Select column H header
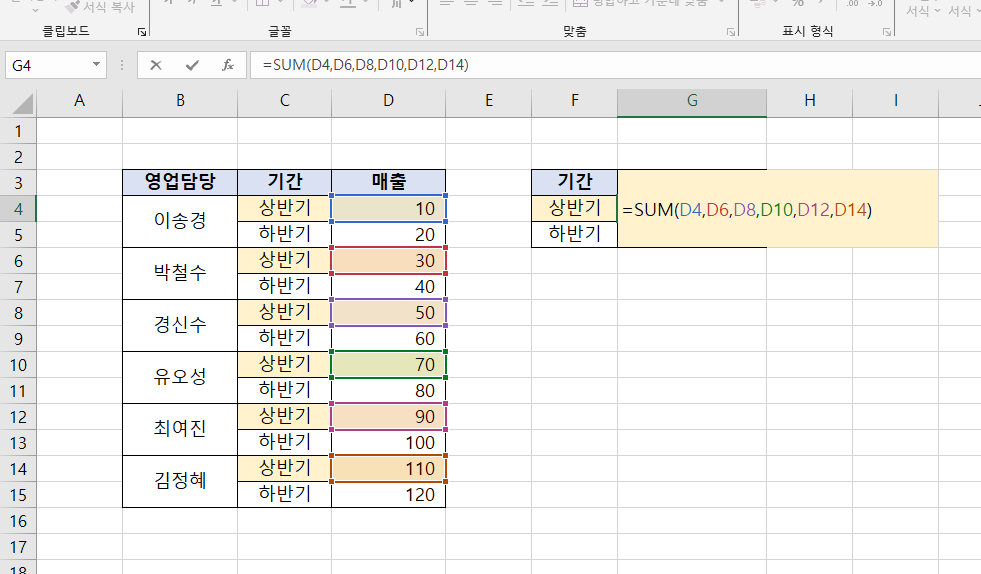Image resolution: width=981 pixels, height=574 pixels. click(810, 101)
